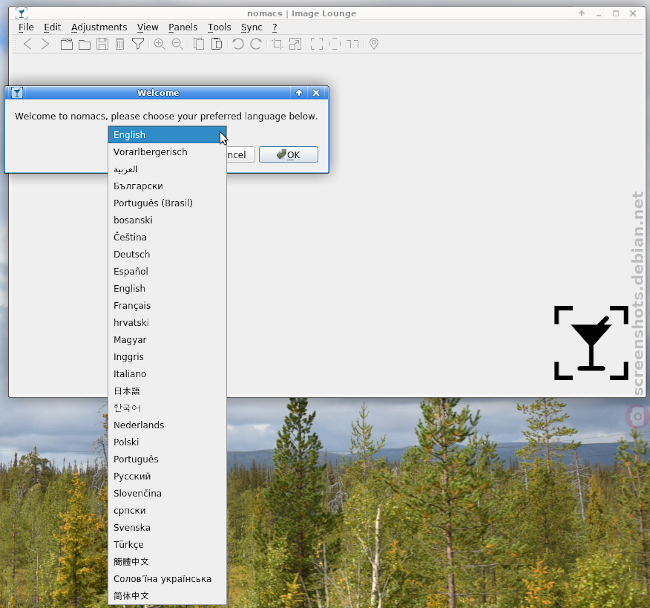Viewport: 650px width, 608px height.
Task: Close the Welcome dialog
Action: pyautogui.click(x=316, y=93)
